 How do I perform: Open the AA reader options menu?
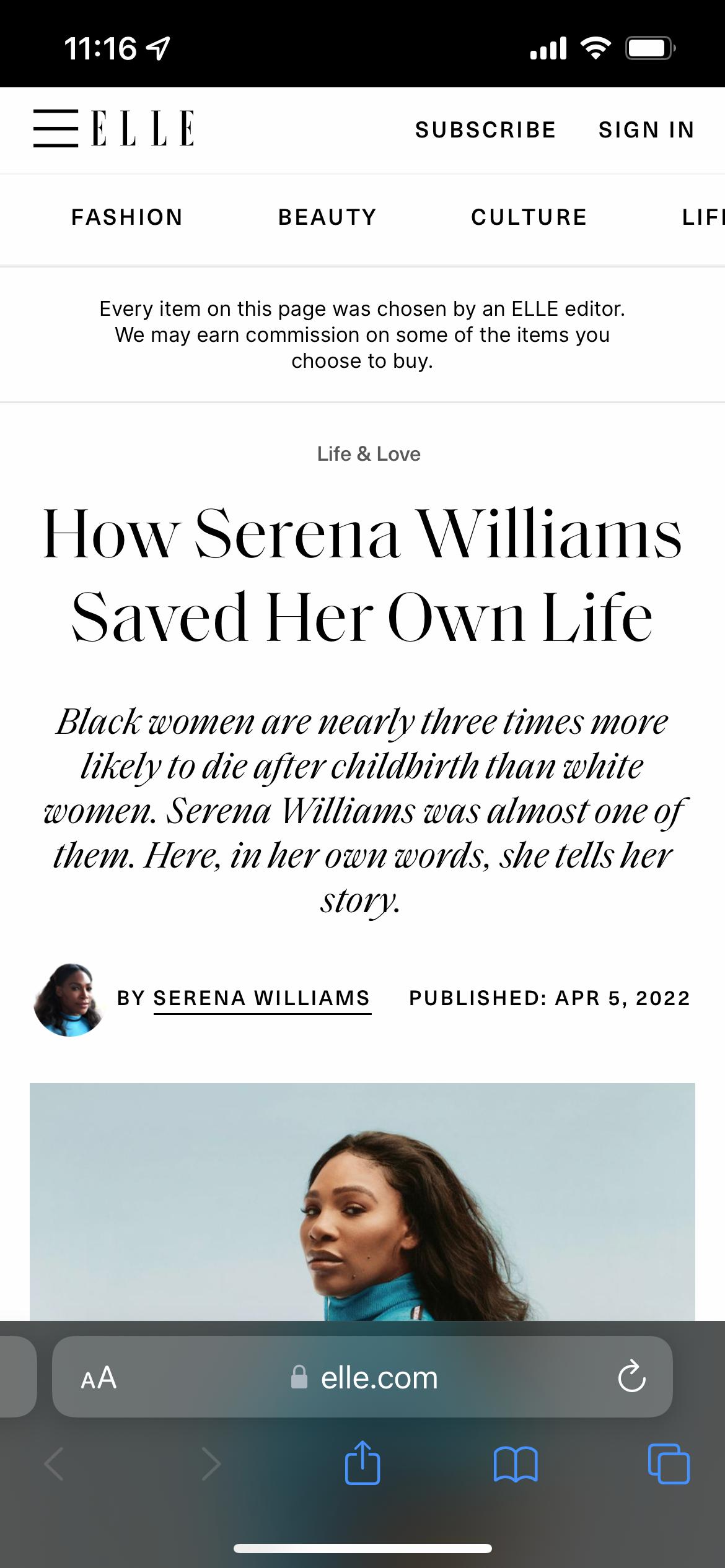click(x=99, y=1377)
